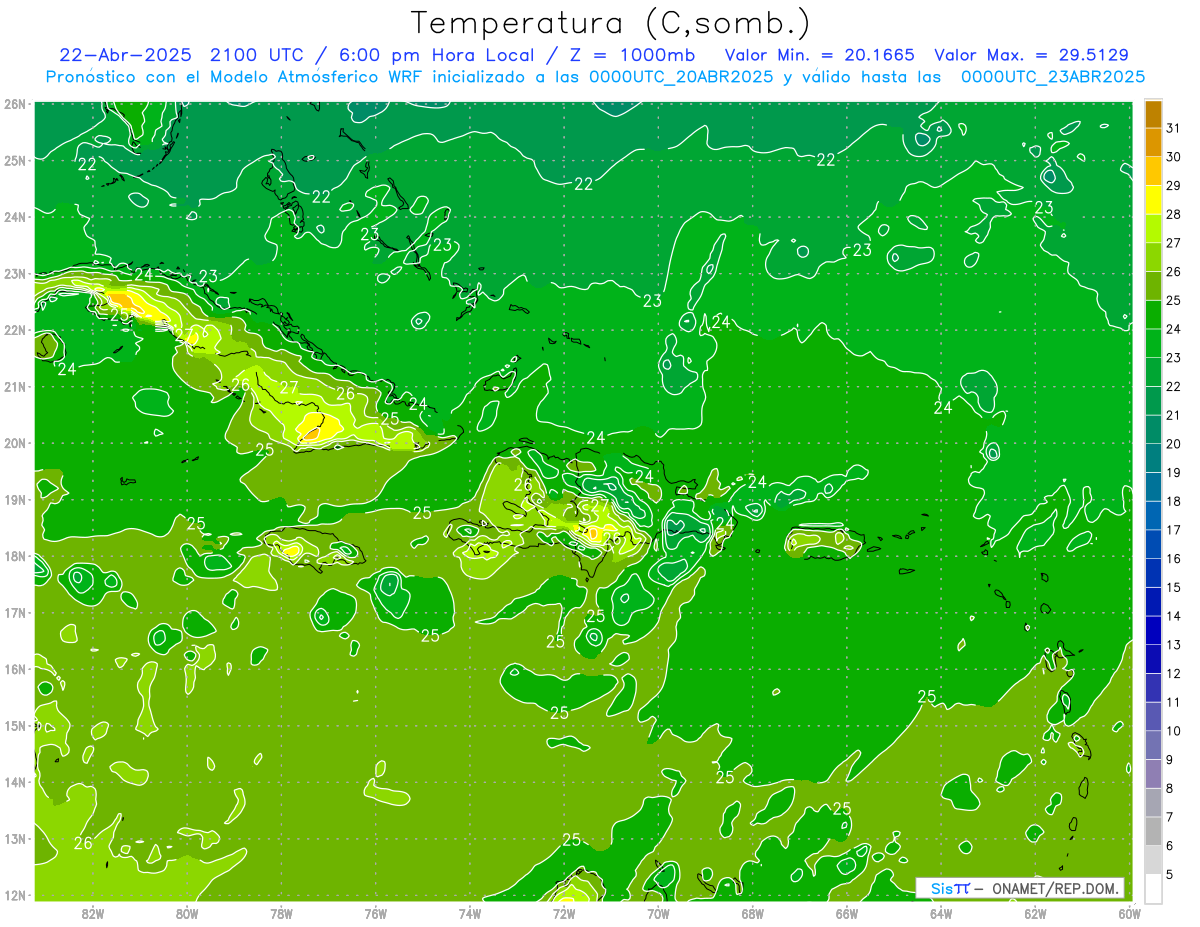
Task: Click the 2100 UTC time text
Action: [x=259, y=55]
